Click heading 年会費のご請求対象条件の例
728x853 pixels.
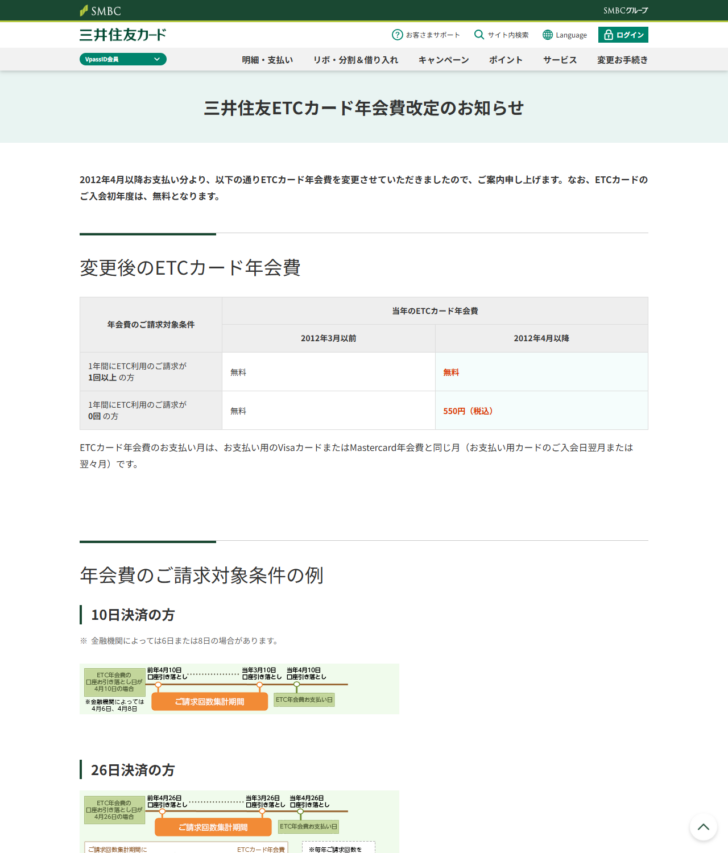click(x=202, y=575)
